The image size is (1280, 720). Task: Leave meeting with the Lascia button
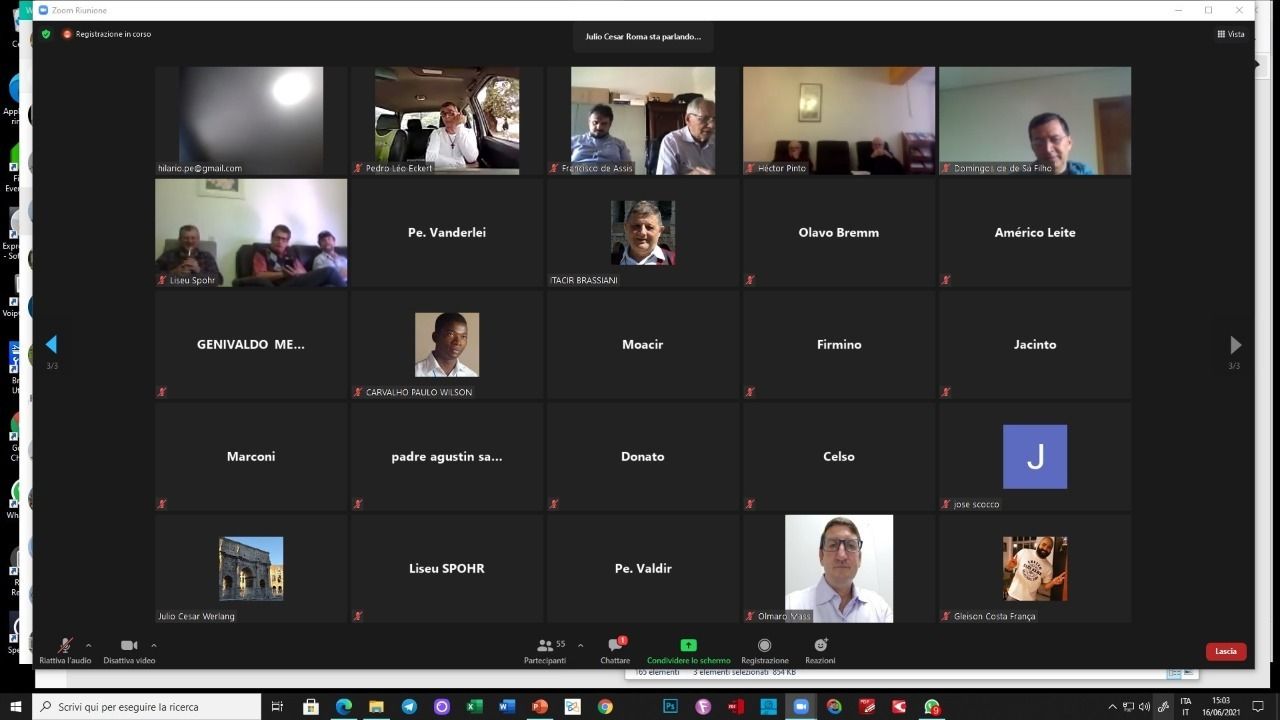(1226, 651)
